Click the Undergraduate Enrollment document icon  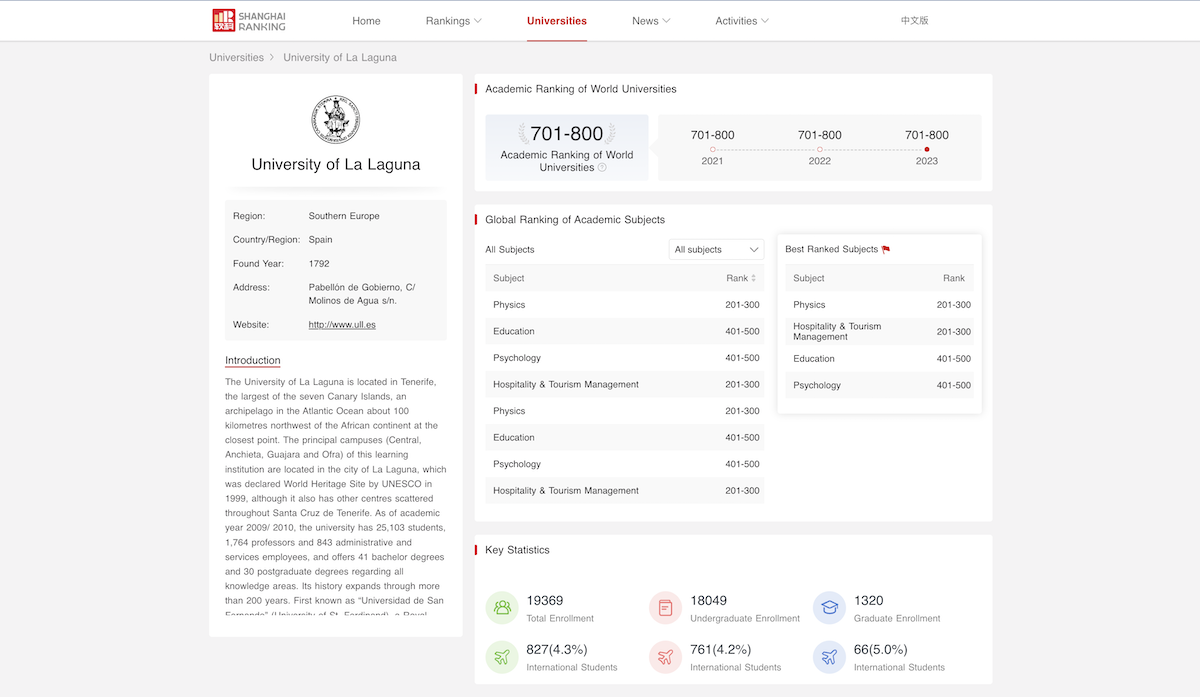click(665, 607)
